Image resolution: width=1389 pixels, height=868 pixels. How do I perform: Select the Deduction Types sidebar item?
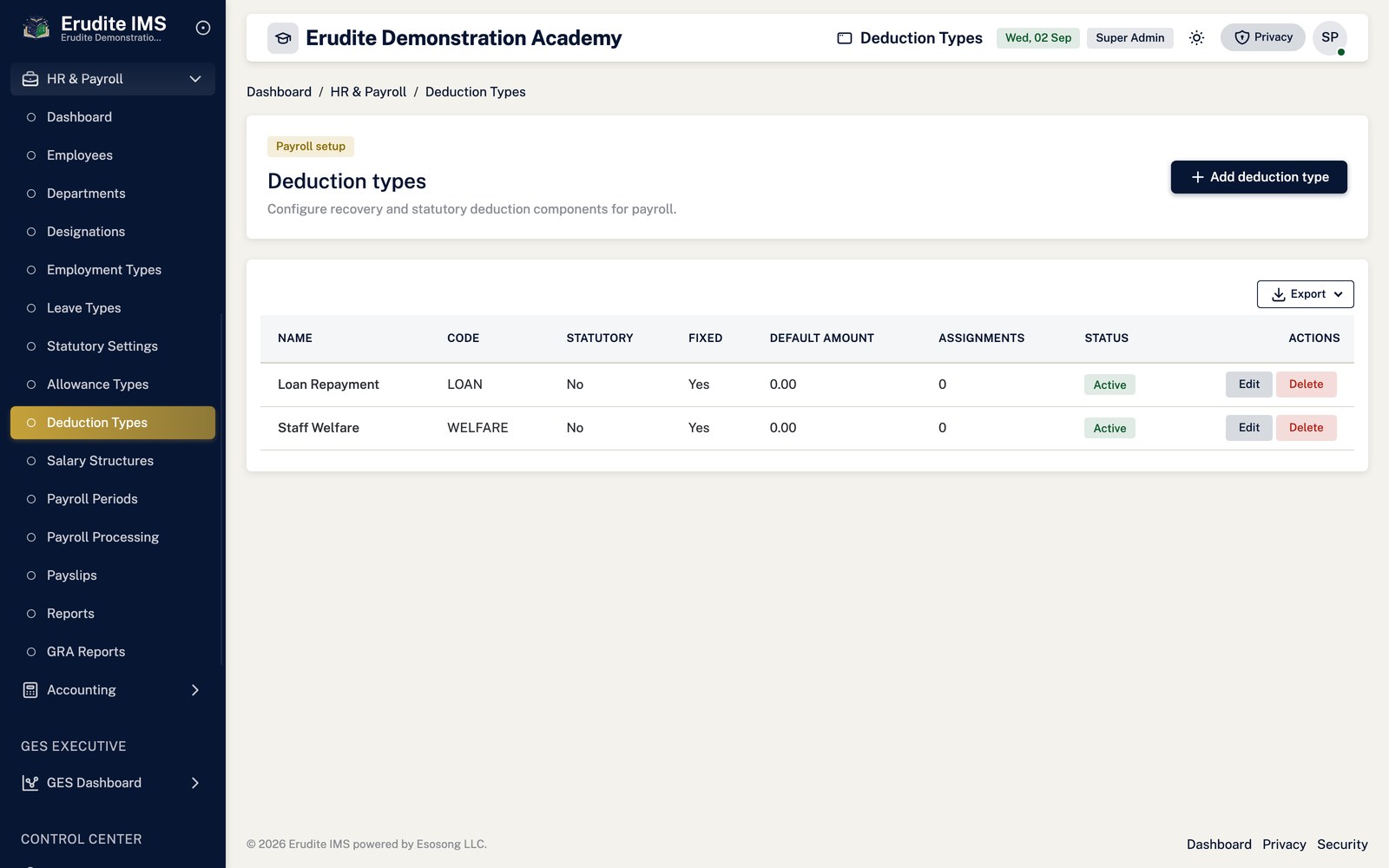click(x=113, y=423)
